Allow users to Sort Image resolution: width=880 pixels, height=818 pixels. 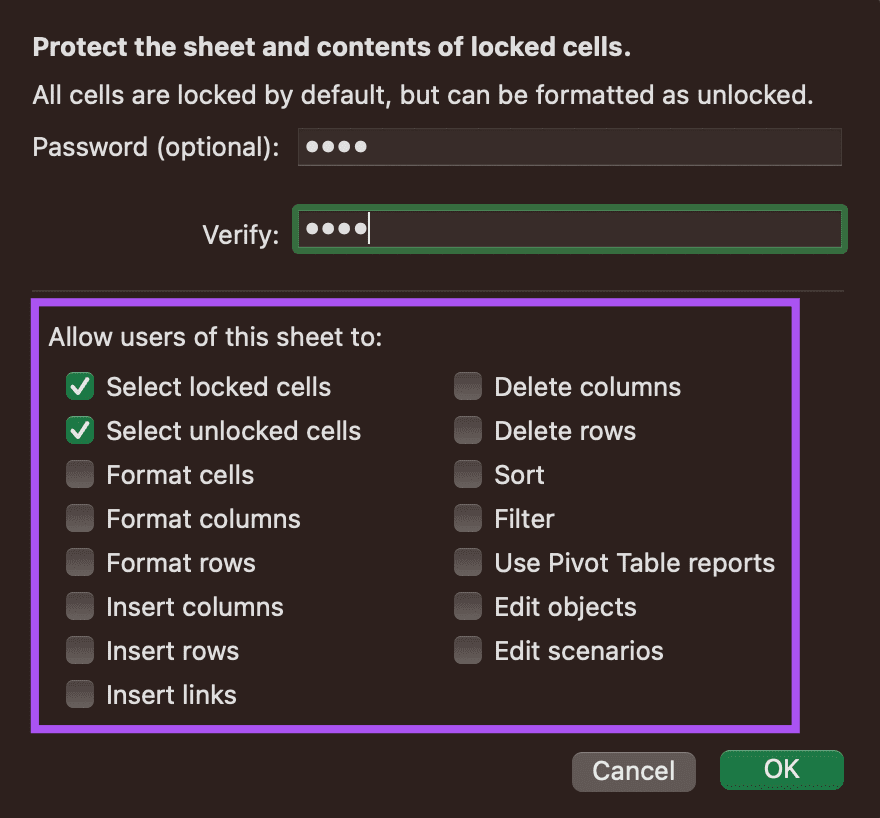(468, 475)
